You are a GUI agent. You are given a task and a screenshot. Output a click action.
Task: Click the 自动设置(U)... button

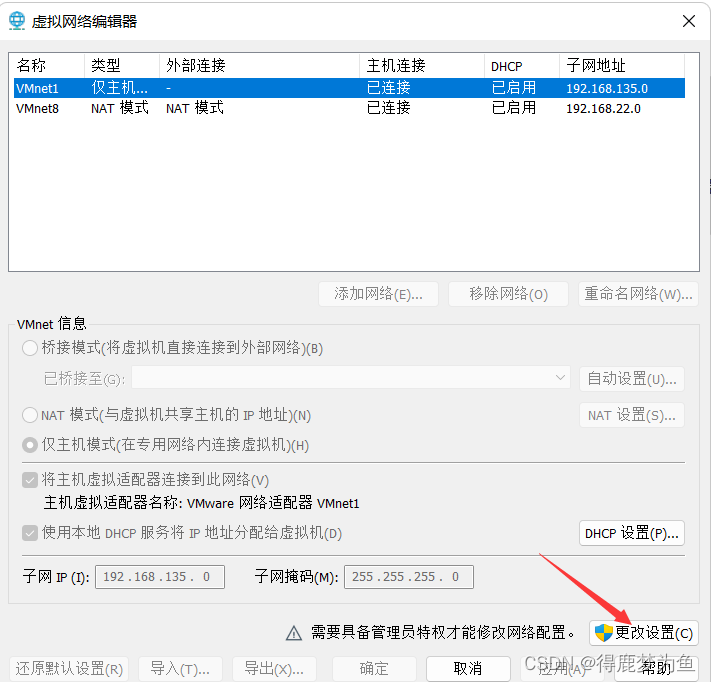coord(632,379)
